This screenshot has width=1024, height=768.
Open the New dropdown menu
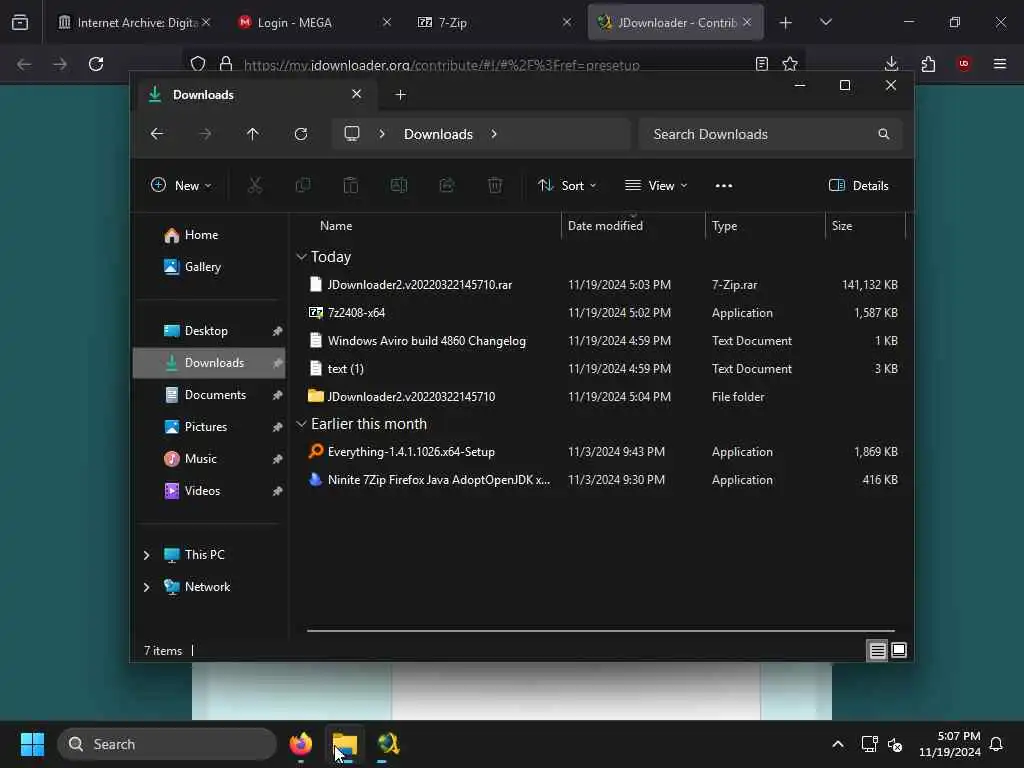(181, 185)
